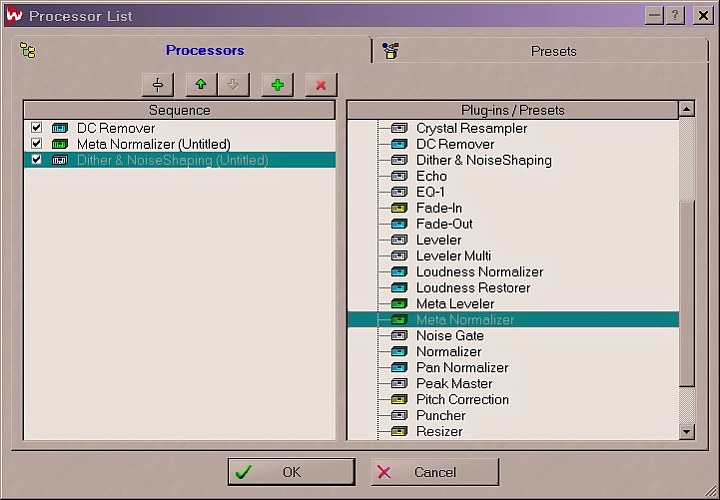The width and height of the screenshot is (720, 500).
Task: Click the plug-in list scrollbar thumb
Action: tap(686, 293)
